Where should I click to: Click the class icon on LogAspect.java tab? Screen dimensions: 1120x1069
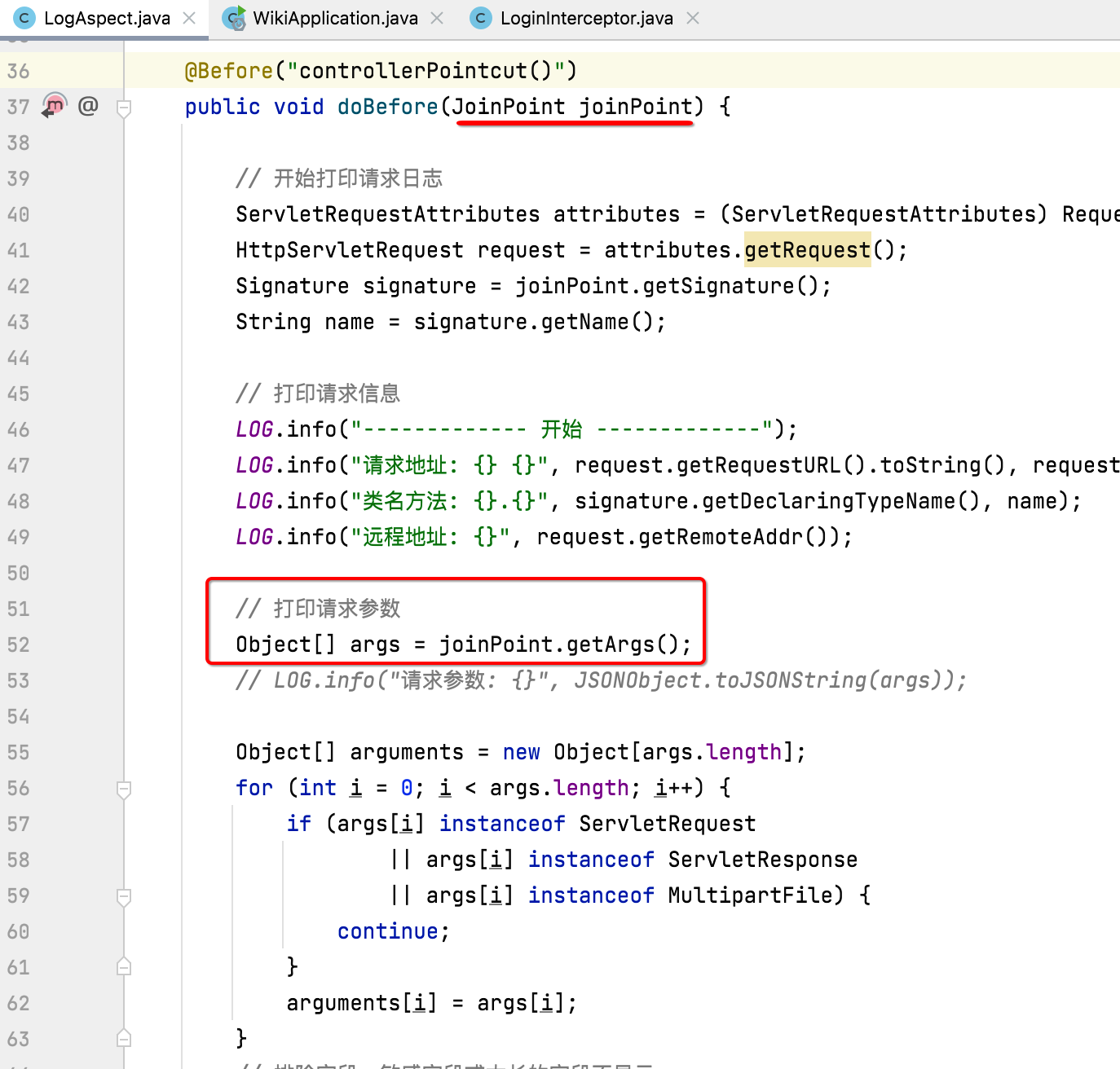pos(25,18)
